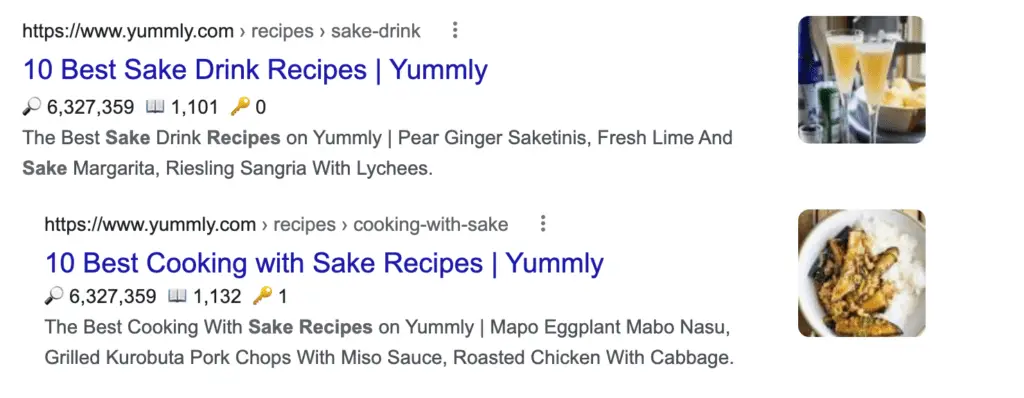Click the Mapo Eggplant Mabo Nasu description snippet

(389, 342)
